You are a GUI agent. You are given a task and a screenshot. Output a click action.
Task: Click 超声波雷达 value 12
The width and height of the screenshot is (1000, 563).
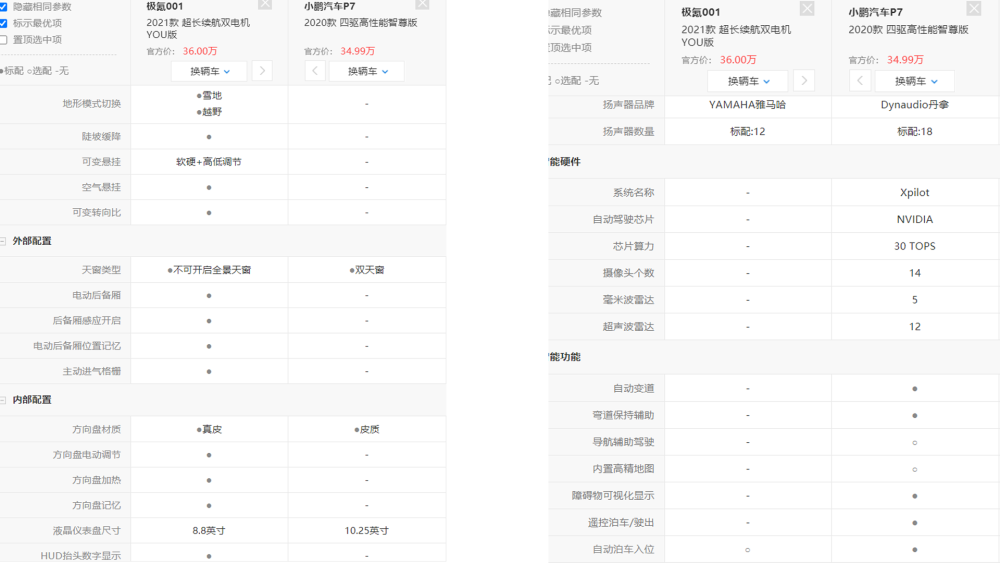[x=915, y=326]
